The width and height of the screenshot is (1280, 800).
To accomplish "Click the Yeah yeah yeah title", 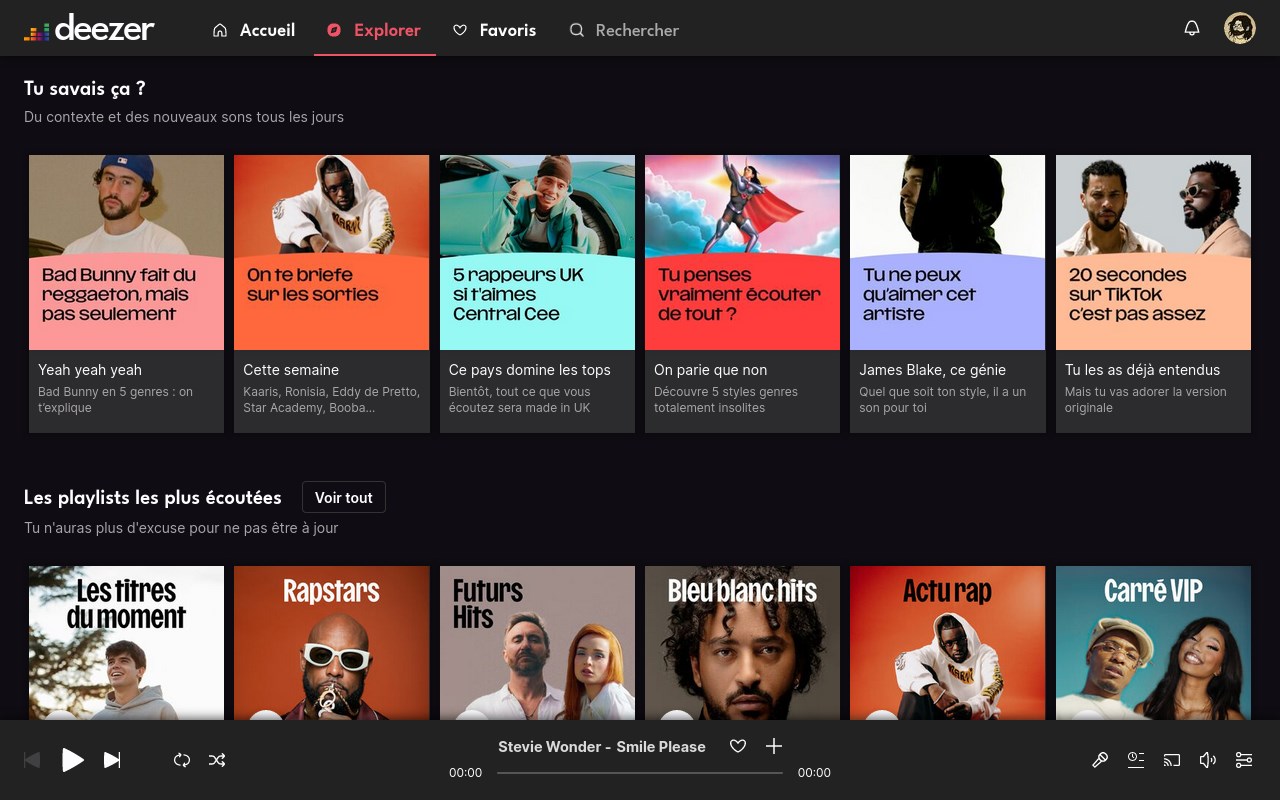I will tap(90, 370).
